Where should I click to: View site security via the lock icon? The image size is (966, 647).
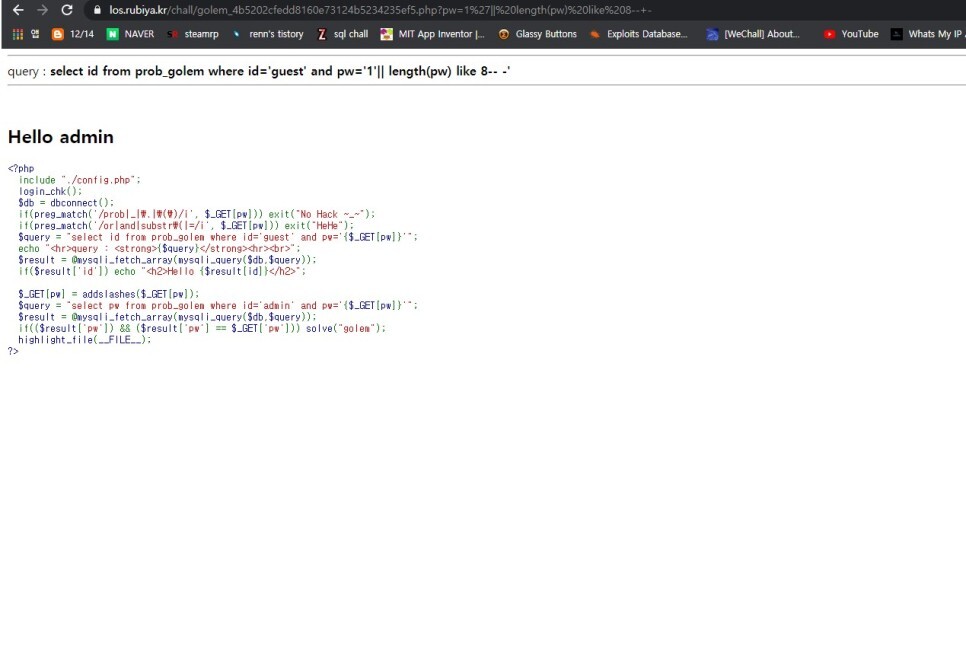[97, 10]
